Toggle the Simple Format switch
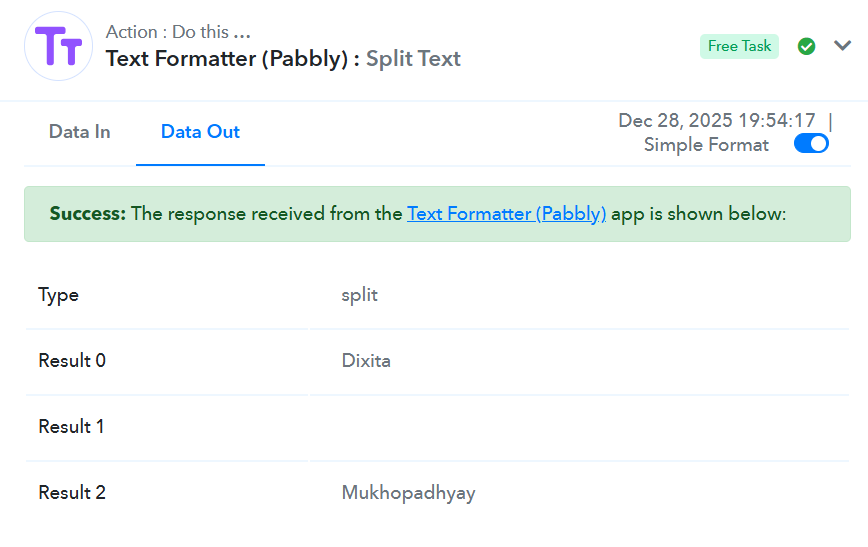868x547 pixels. tap(811, 144)
